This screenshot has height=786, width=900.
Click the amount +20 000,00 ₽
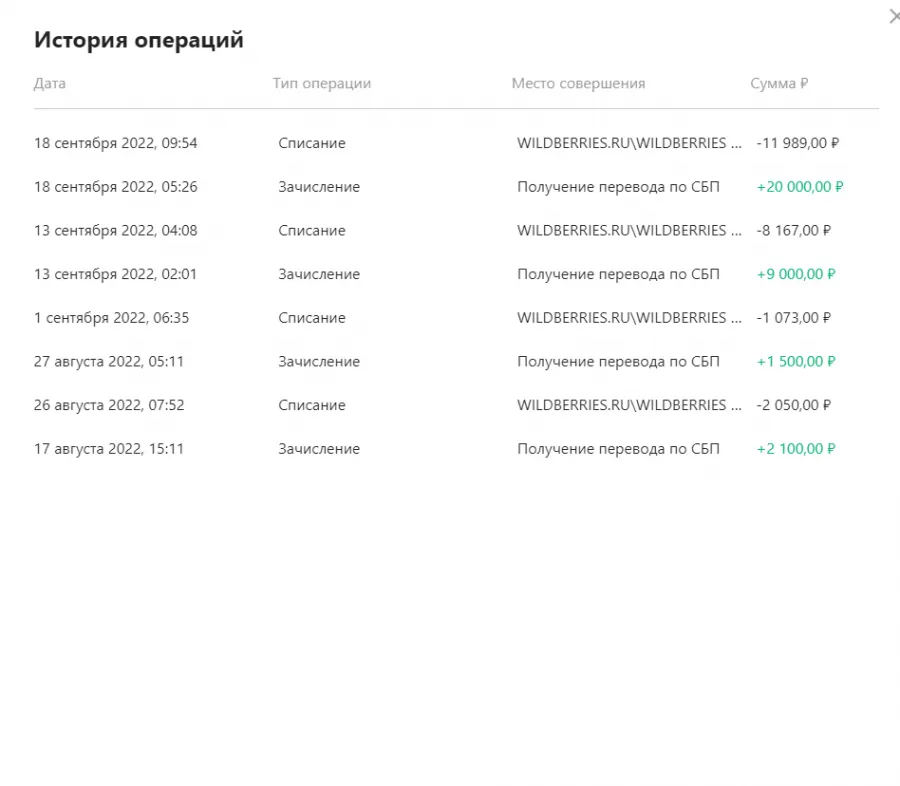click(800, 187)
